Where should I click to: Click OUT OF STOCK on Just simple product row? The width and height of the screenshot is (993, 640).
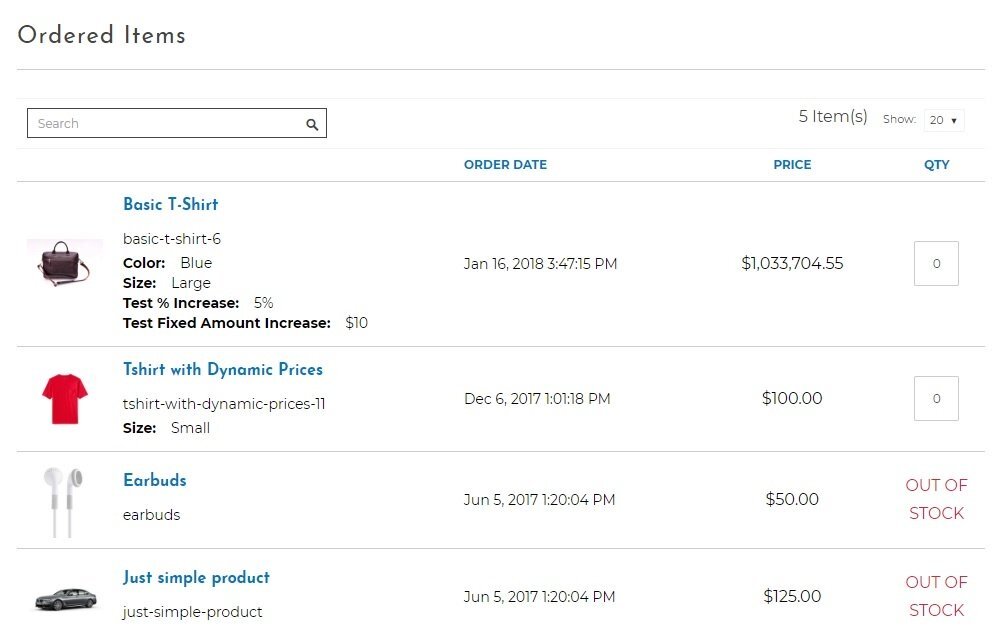coord(936,596)
